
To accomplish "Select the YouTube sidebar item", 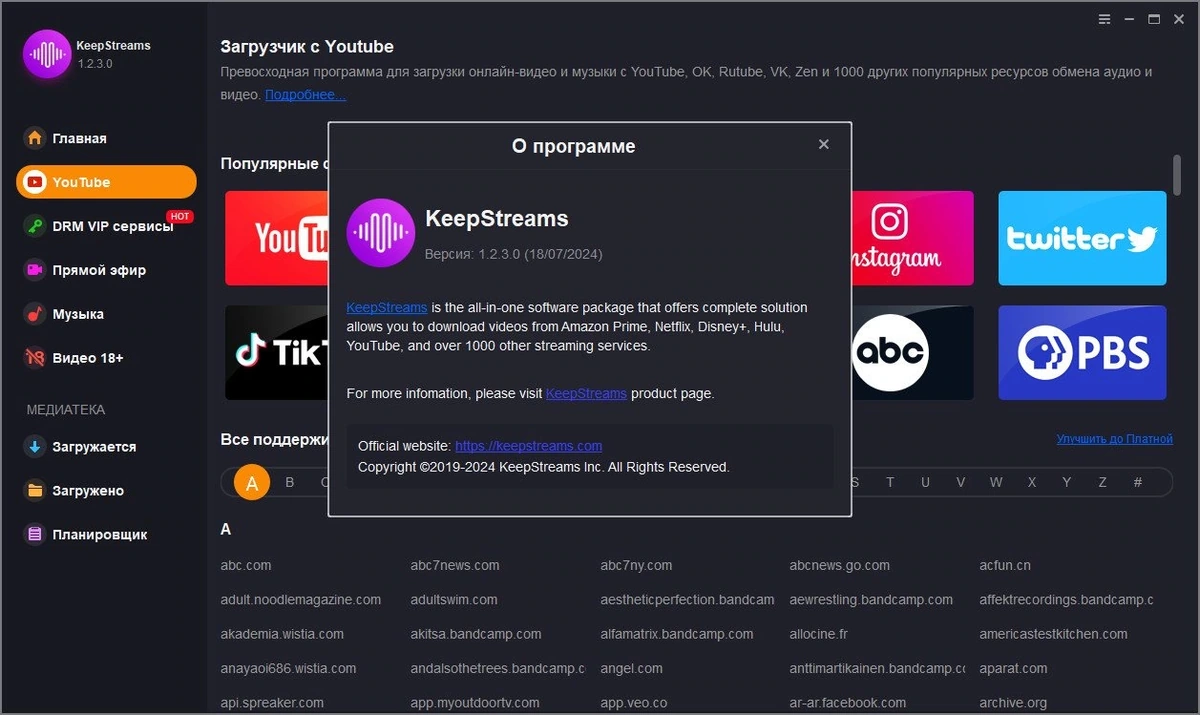I will coord(106,182).
